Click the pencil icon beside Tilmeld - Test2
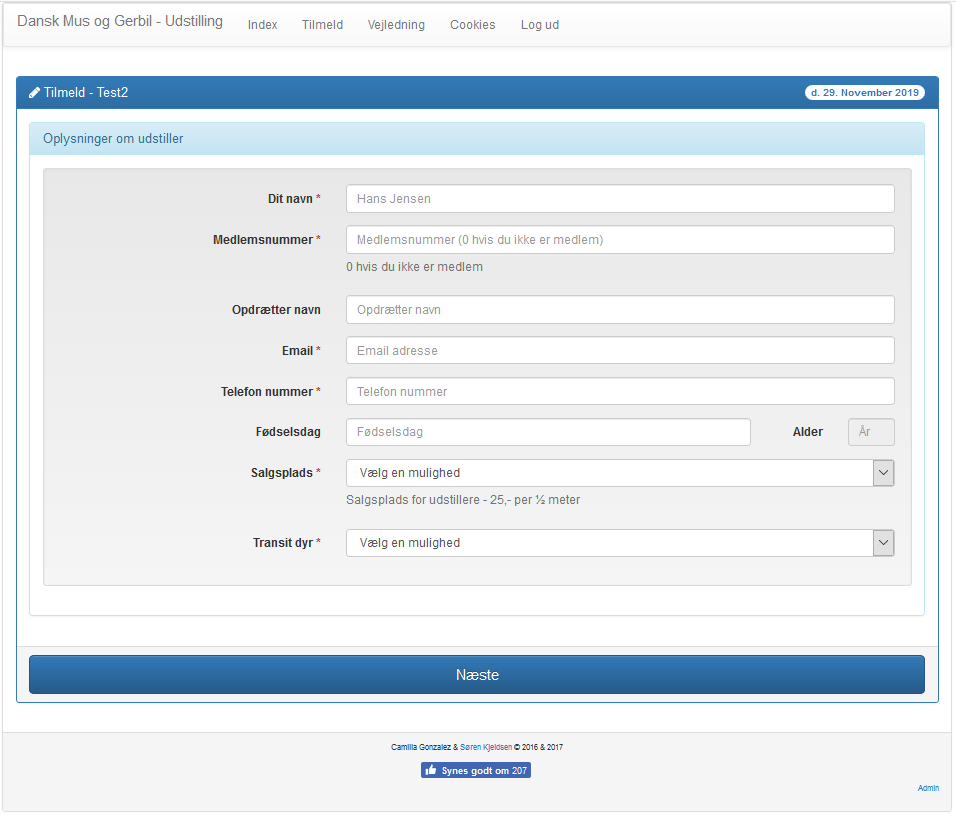 click(x=35, y=93)
